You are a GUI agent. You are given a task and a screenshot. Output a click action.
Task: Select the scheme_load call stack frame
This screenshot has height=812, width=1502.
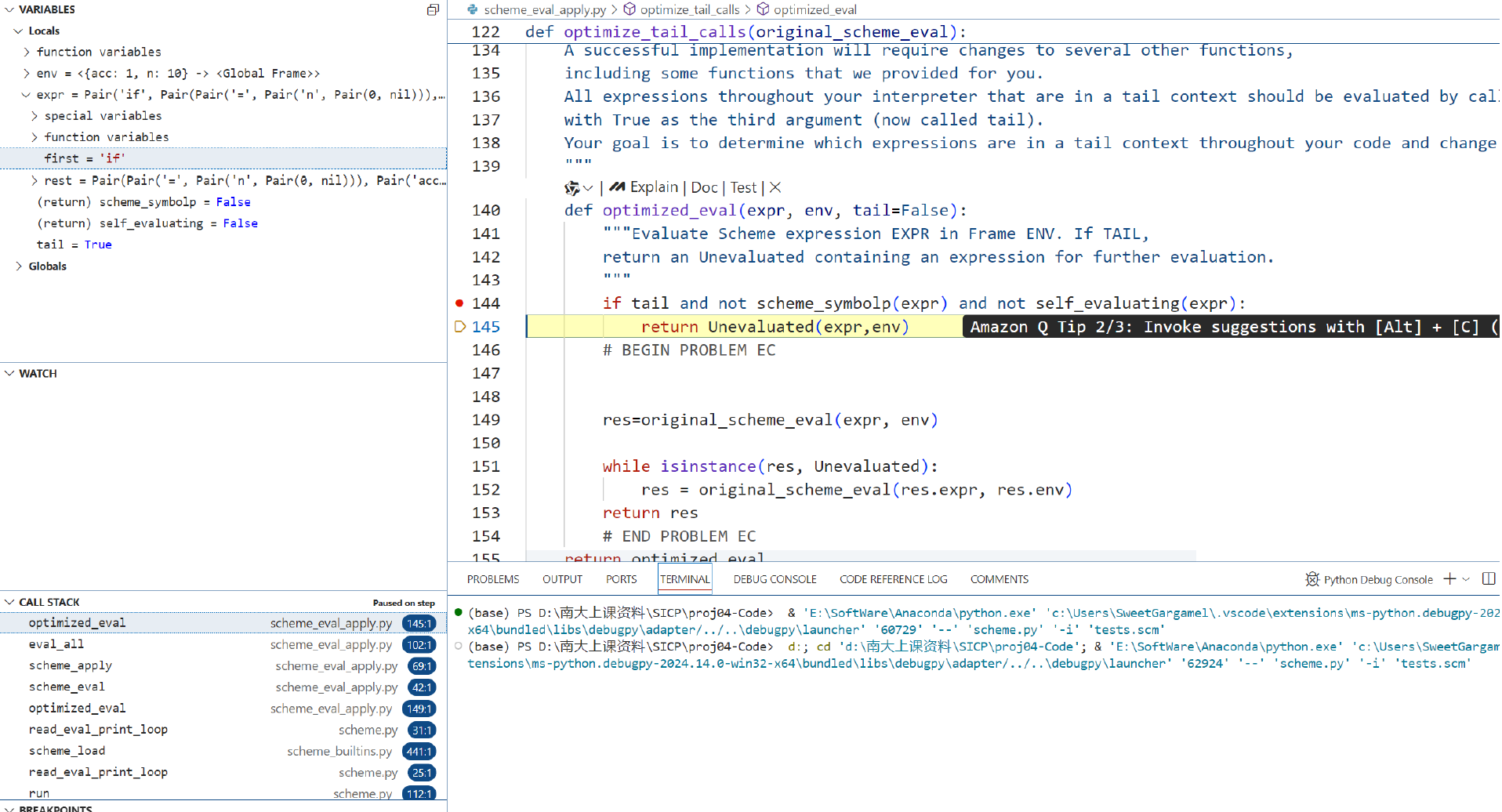click(67, 751)
